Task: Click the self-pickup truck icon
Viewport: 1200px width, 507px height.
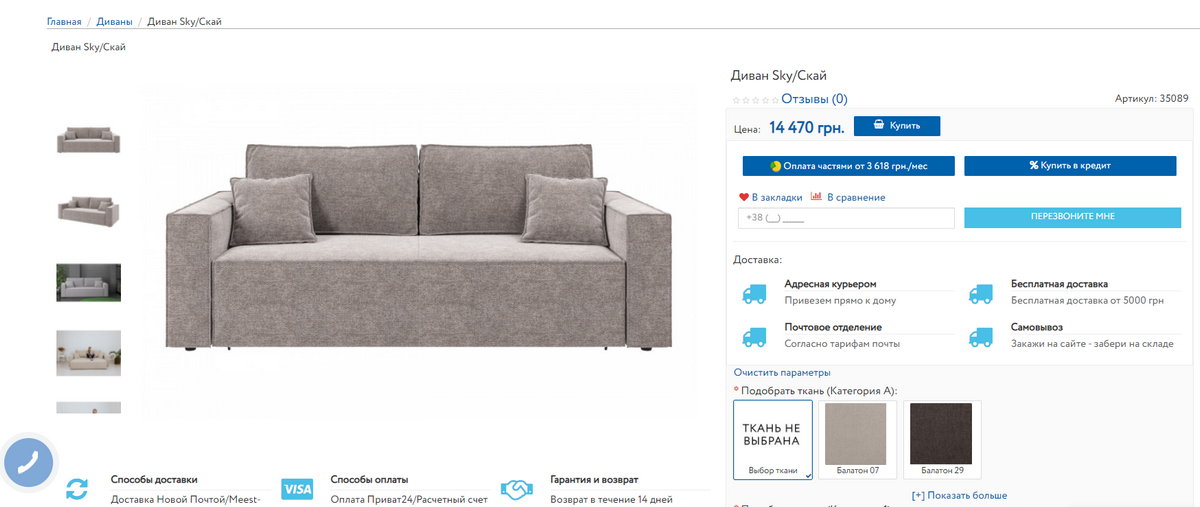Action: [981, 337]
